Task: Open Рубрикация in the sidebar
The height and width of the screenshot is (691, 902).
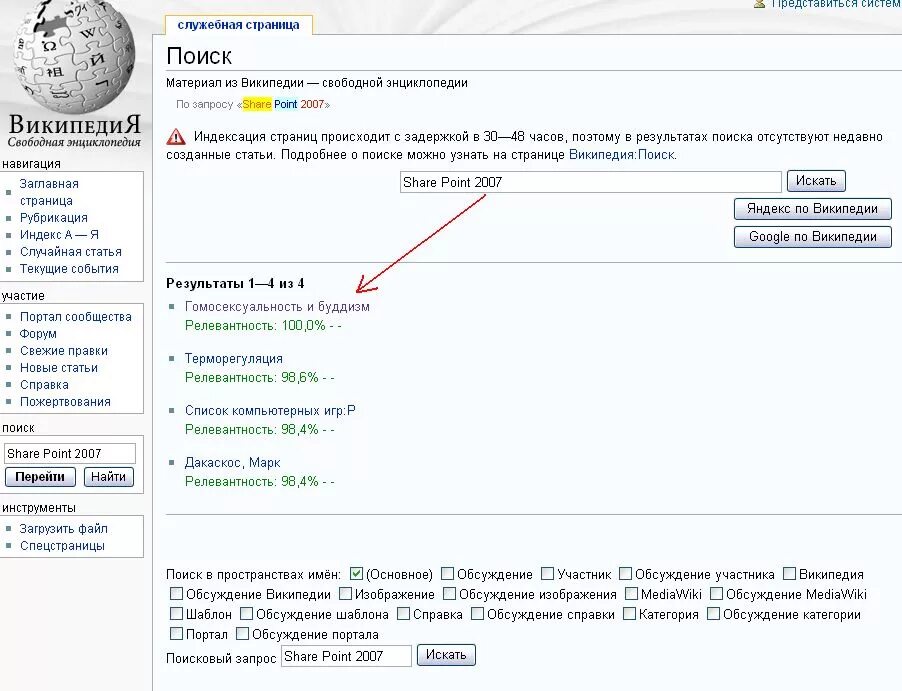Action: 53,218
